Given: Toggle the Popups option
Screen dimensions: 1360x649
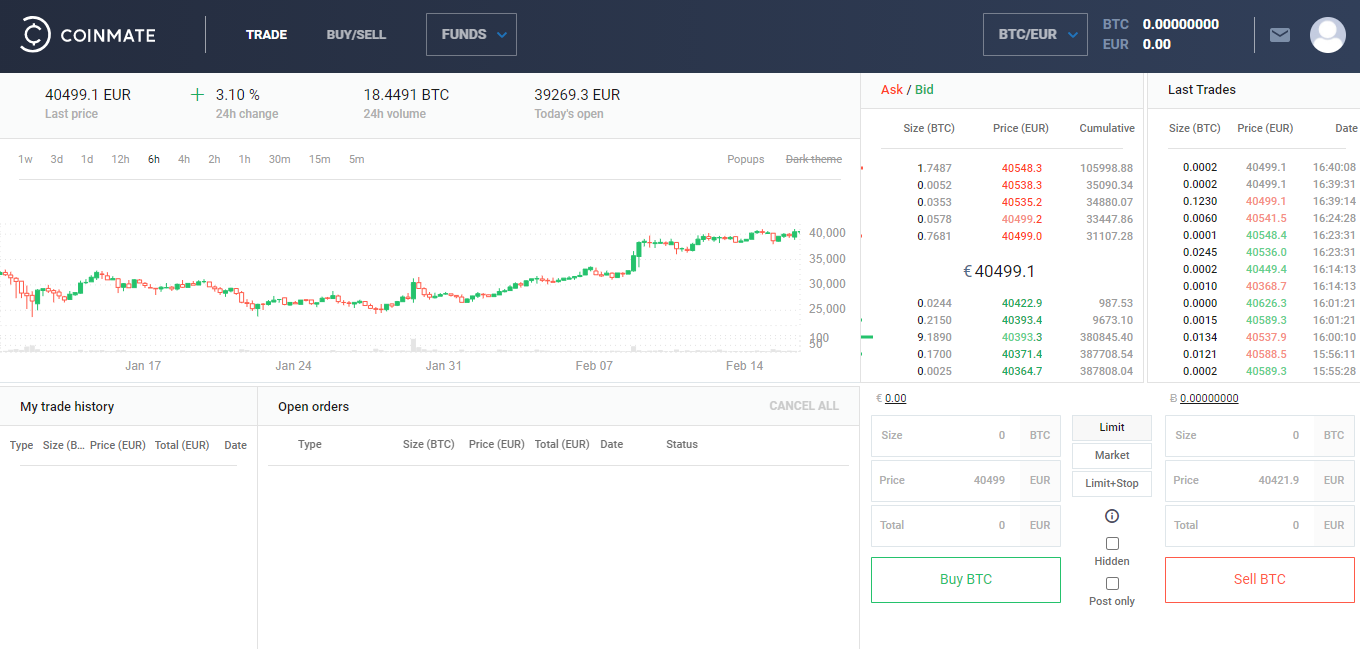Looking at the screenshot, I should [x=745, y=159].
